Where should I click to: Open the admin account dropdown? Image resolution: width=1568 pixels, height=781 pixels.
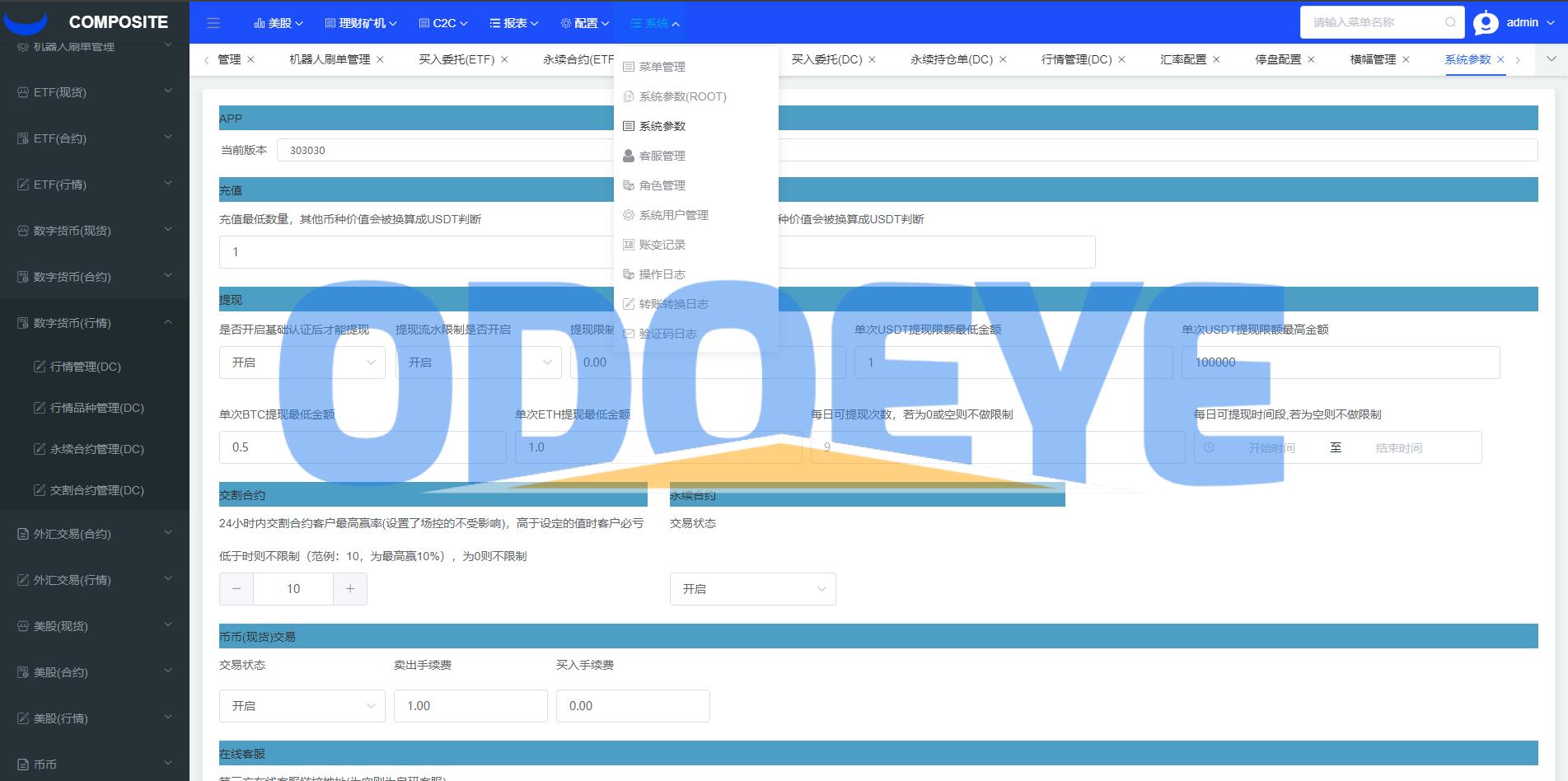tap(1530, 23)
